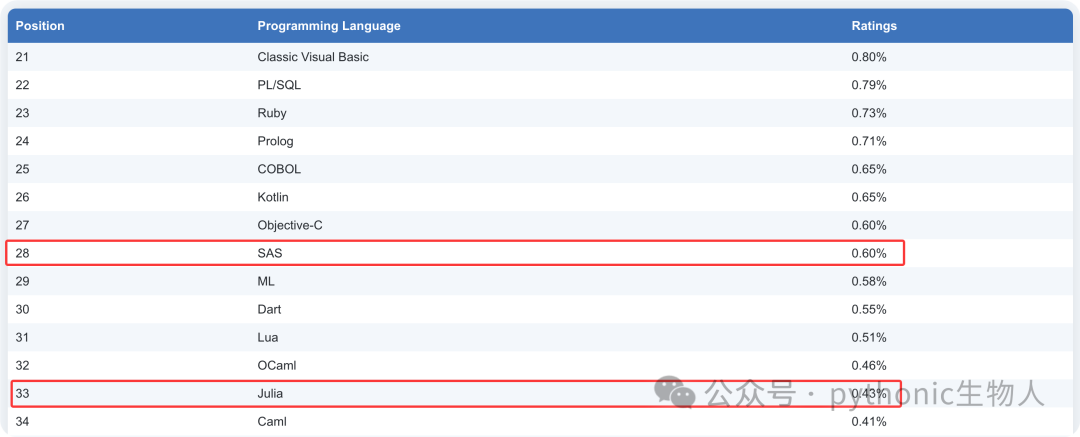Select the Objective-C language cell

pos(291,225)
